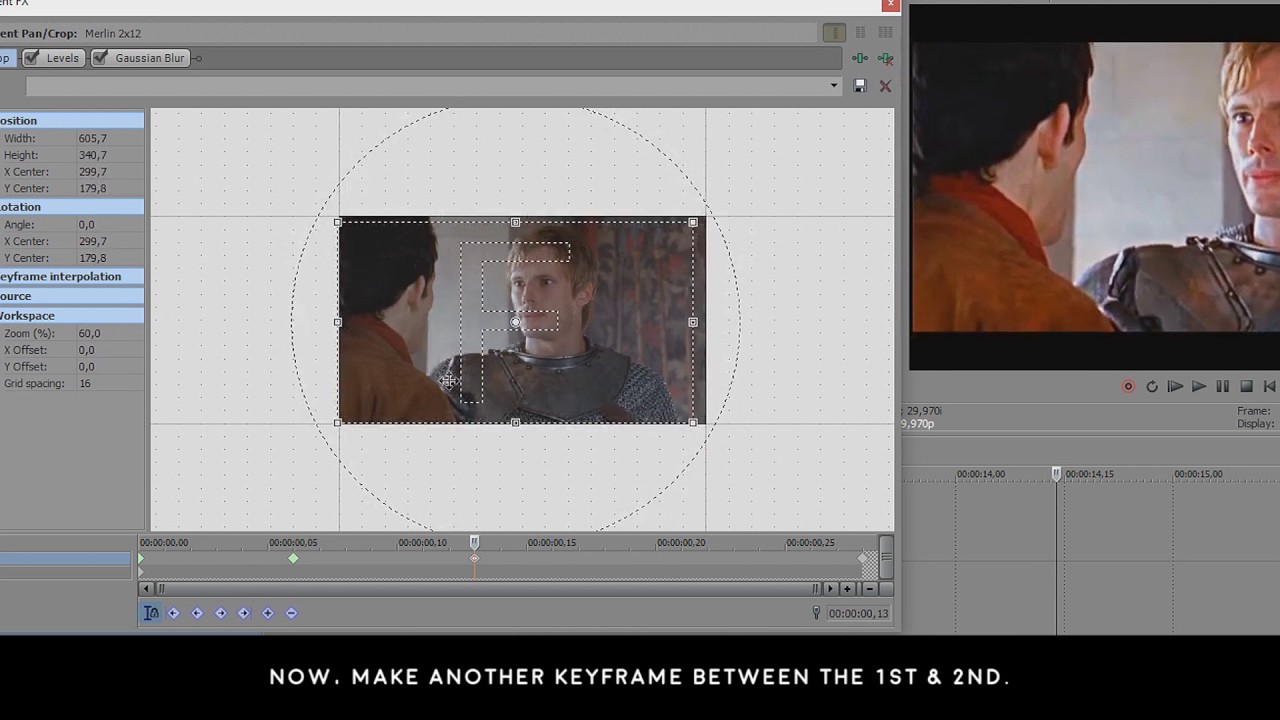Screen dimensions: 1280x720
Task: Click the Record button in the preview window
Action: click(x=1128, y=387)
